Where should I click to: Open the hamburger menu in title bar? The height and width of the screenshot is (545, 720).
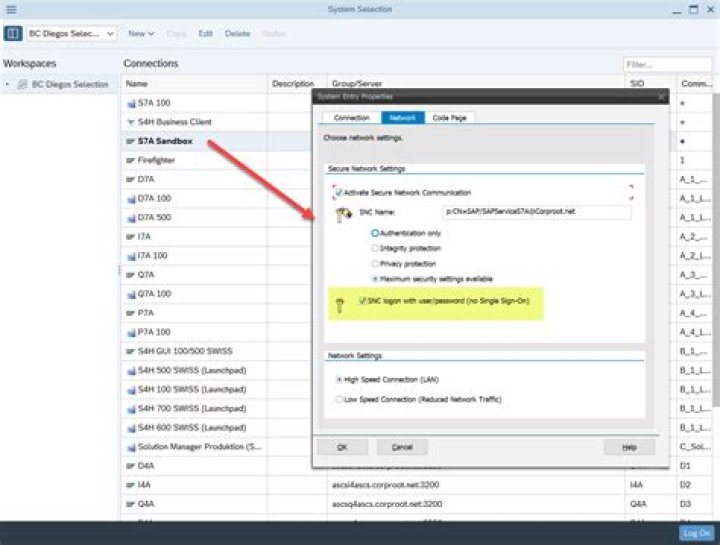tap(11, 9)
